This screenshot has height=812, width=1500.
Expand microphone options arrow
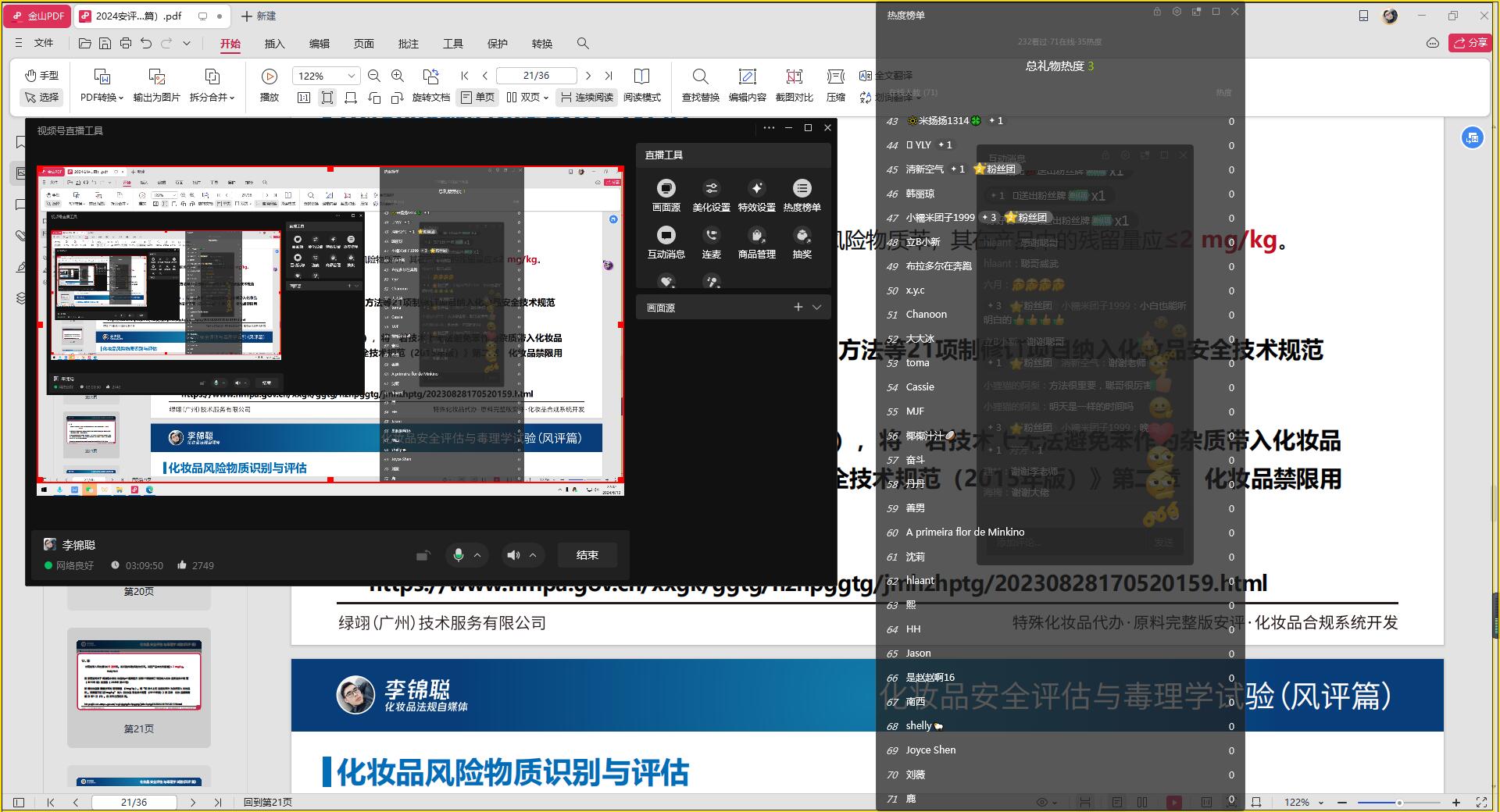click(477, 555)
